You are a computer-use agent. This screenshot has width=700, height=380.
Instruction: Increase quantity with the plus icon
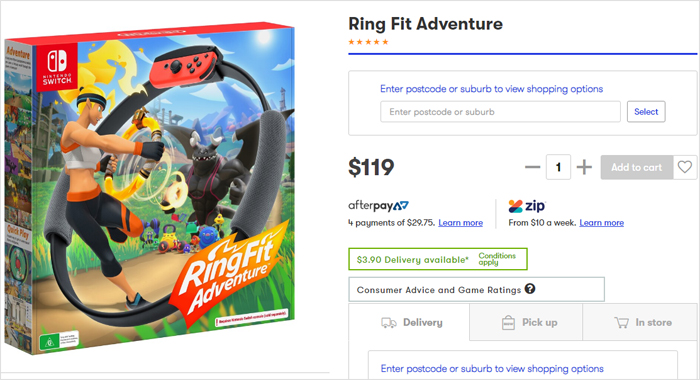coord(584,167)
